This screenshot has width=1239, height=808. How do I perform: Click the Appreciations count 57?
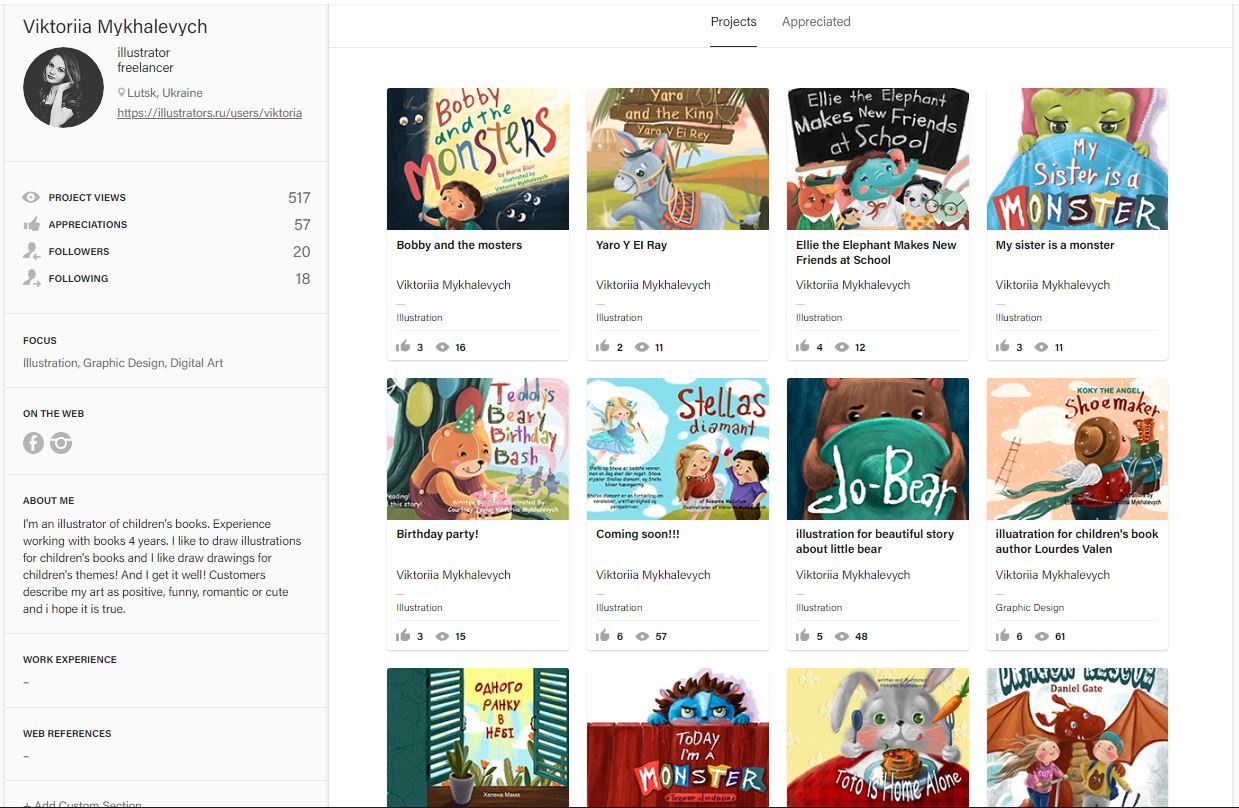pyautogui.click(x=302, y=225)
